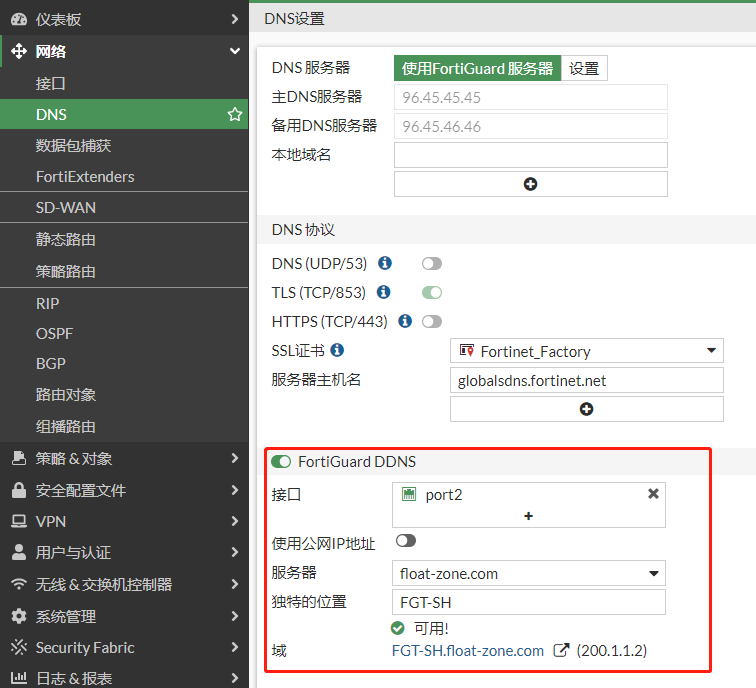This screenshot has width=756, height=688.
Task: Click info icon next to DNS (UDP/53)
Action: pyautogui.click(x=385, y=264)
